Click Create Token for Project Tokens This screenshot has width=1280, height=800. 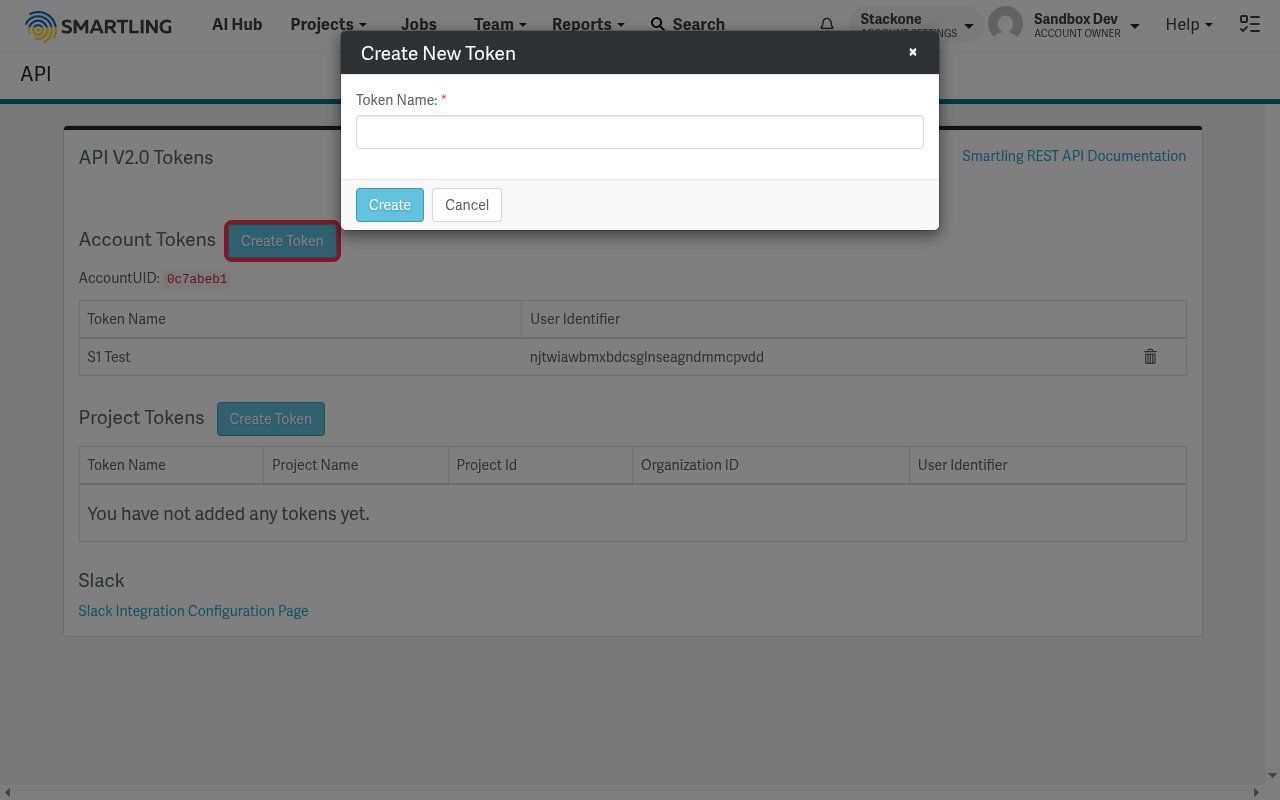coord(271,419)
